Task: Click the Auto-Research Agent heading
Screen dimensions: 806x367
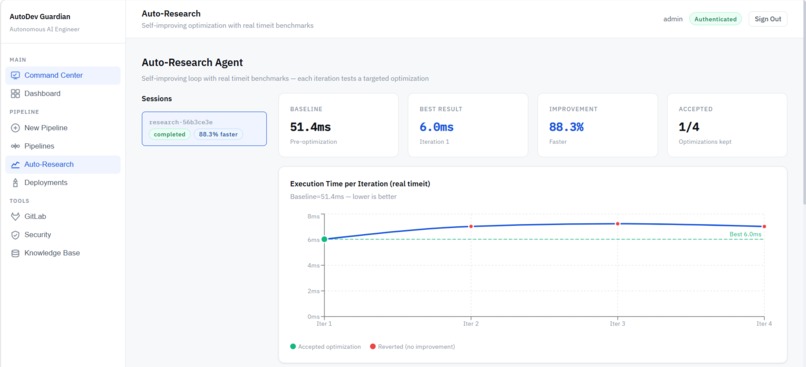Action: click(192, 63)
